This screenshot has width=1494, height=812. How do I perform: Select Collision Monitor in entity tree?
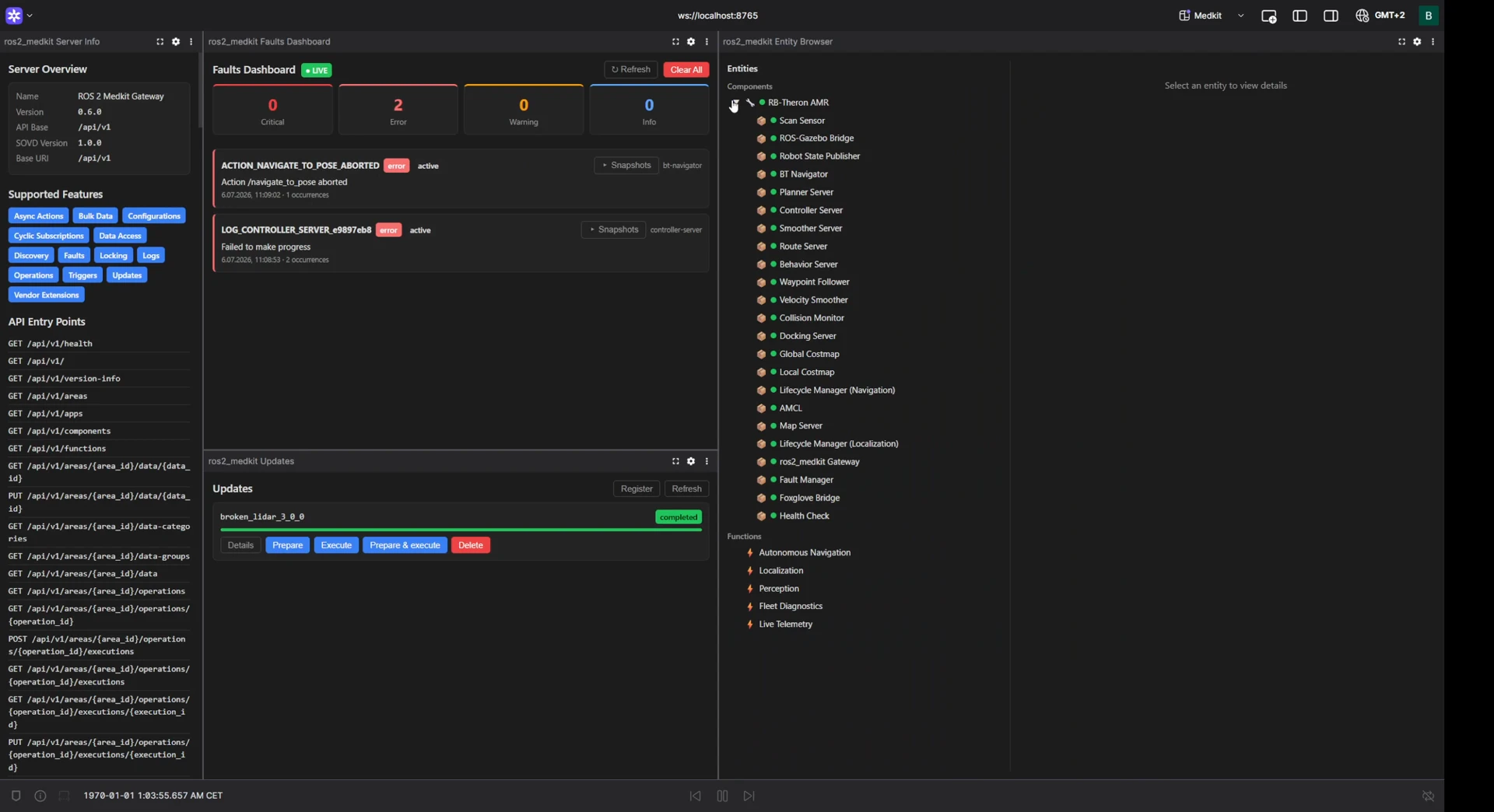812,318
